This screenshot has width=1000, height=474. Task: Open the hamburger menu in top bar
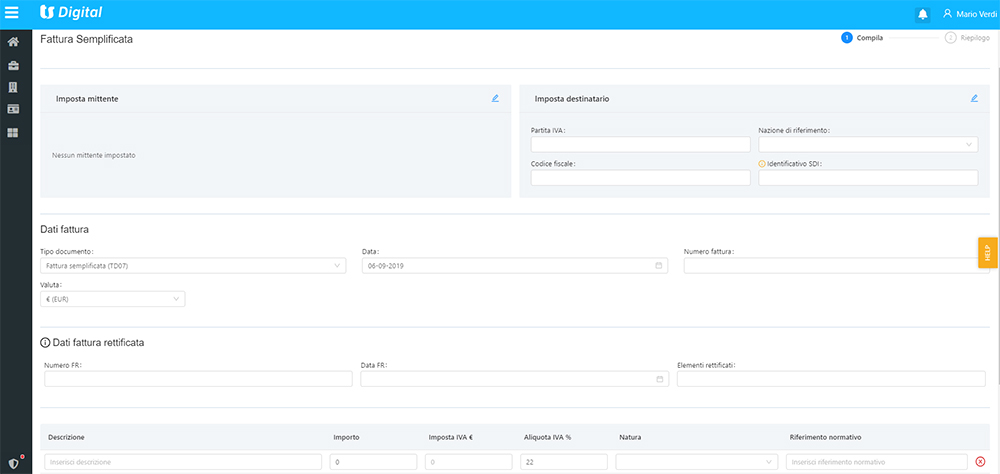13,13
